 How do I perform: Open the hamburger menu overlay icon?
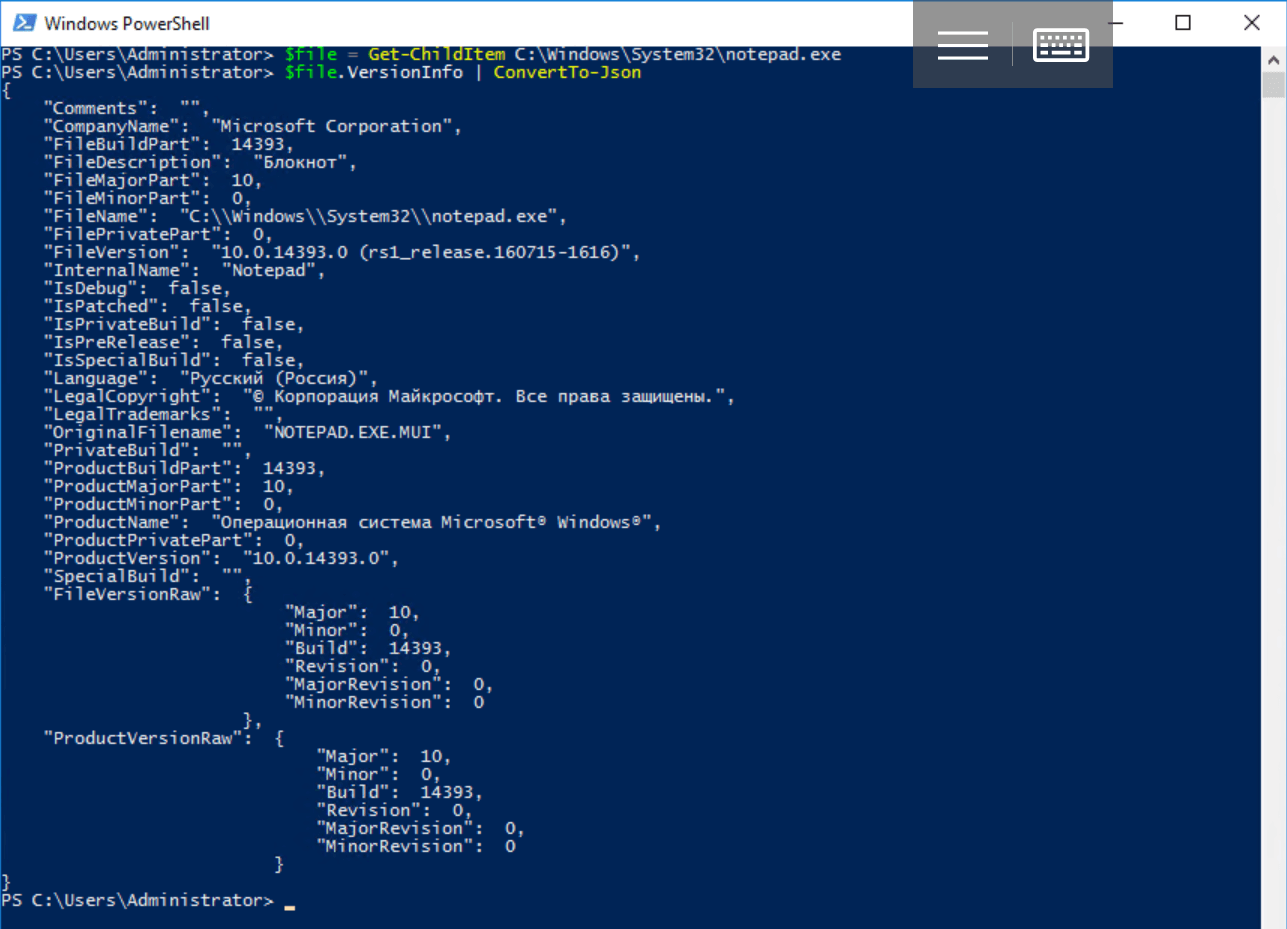[x=962, y=45]
